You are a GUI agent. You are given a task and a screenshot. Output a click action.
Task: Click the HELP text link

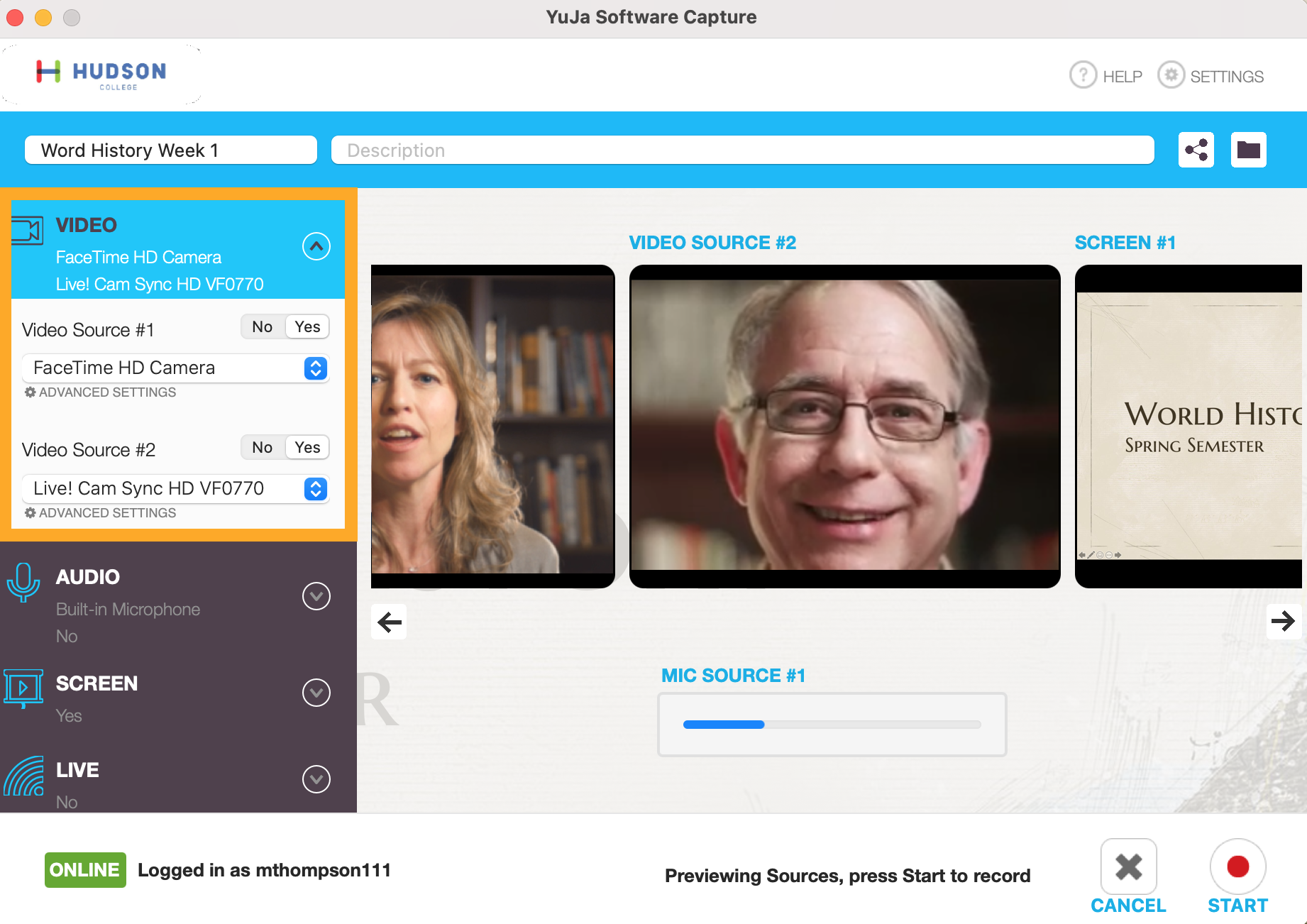pyautogui.click(x=1123, y=77)
